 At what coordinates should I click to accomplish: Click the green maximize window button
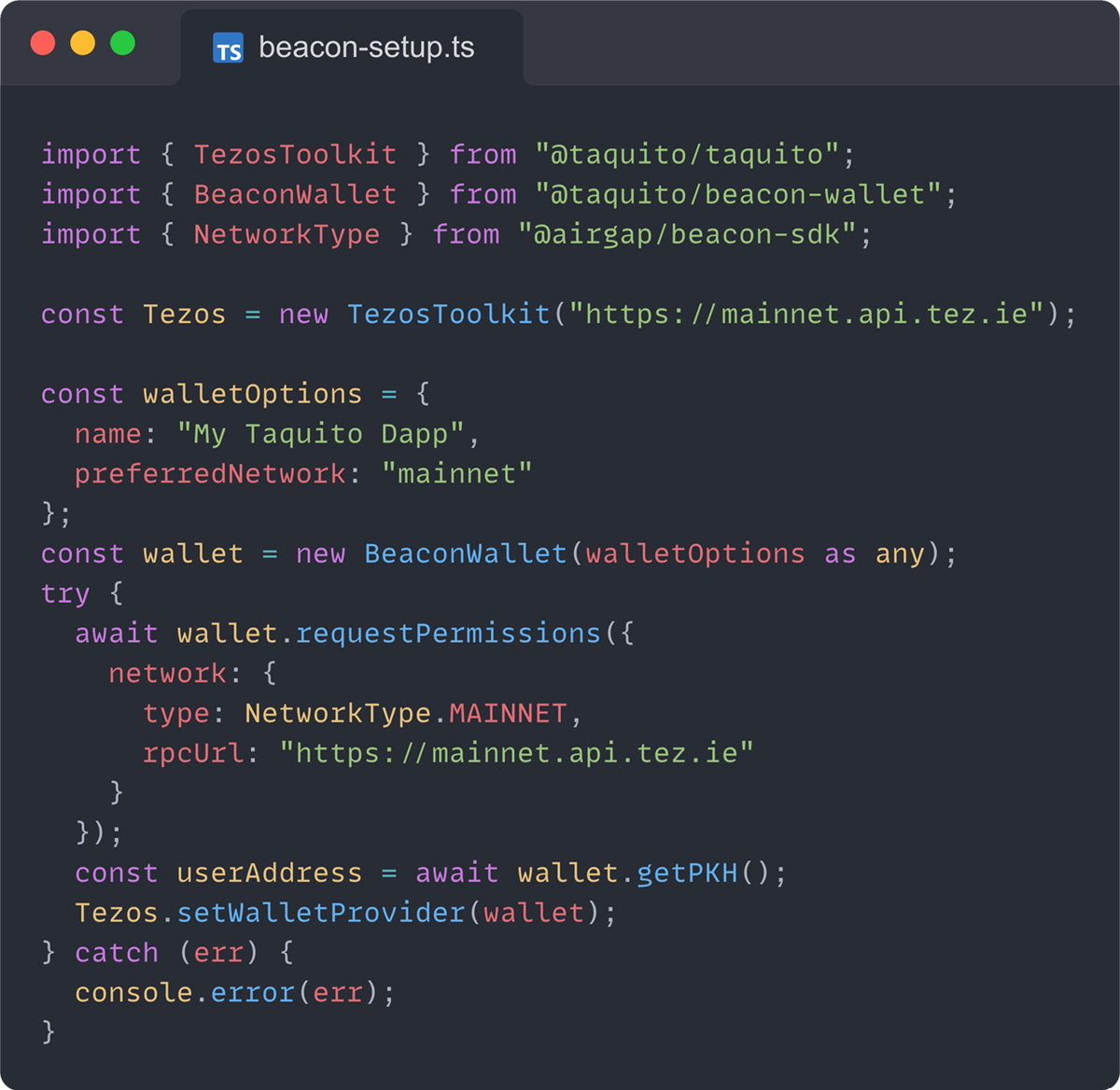pyautogui.click(x=123, y=43)
